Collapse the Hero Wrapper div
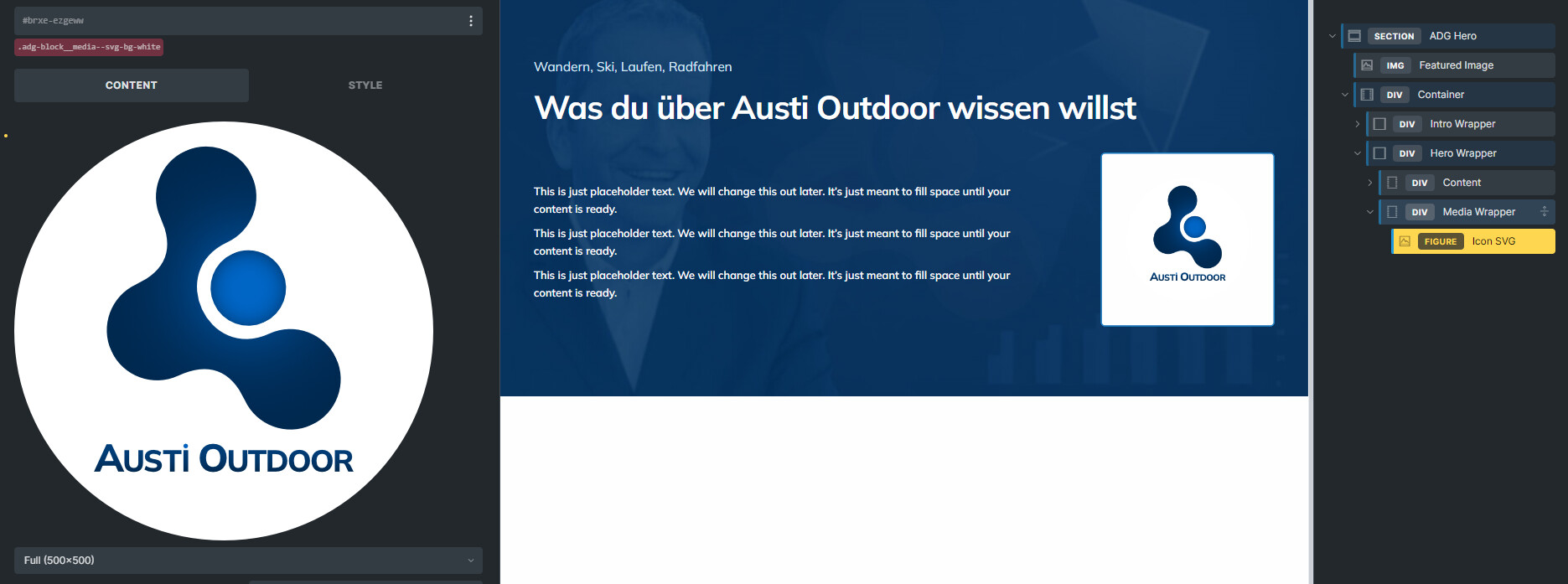 [1358, 153]
